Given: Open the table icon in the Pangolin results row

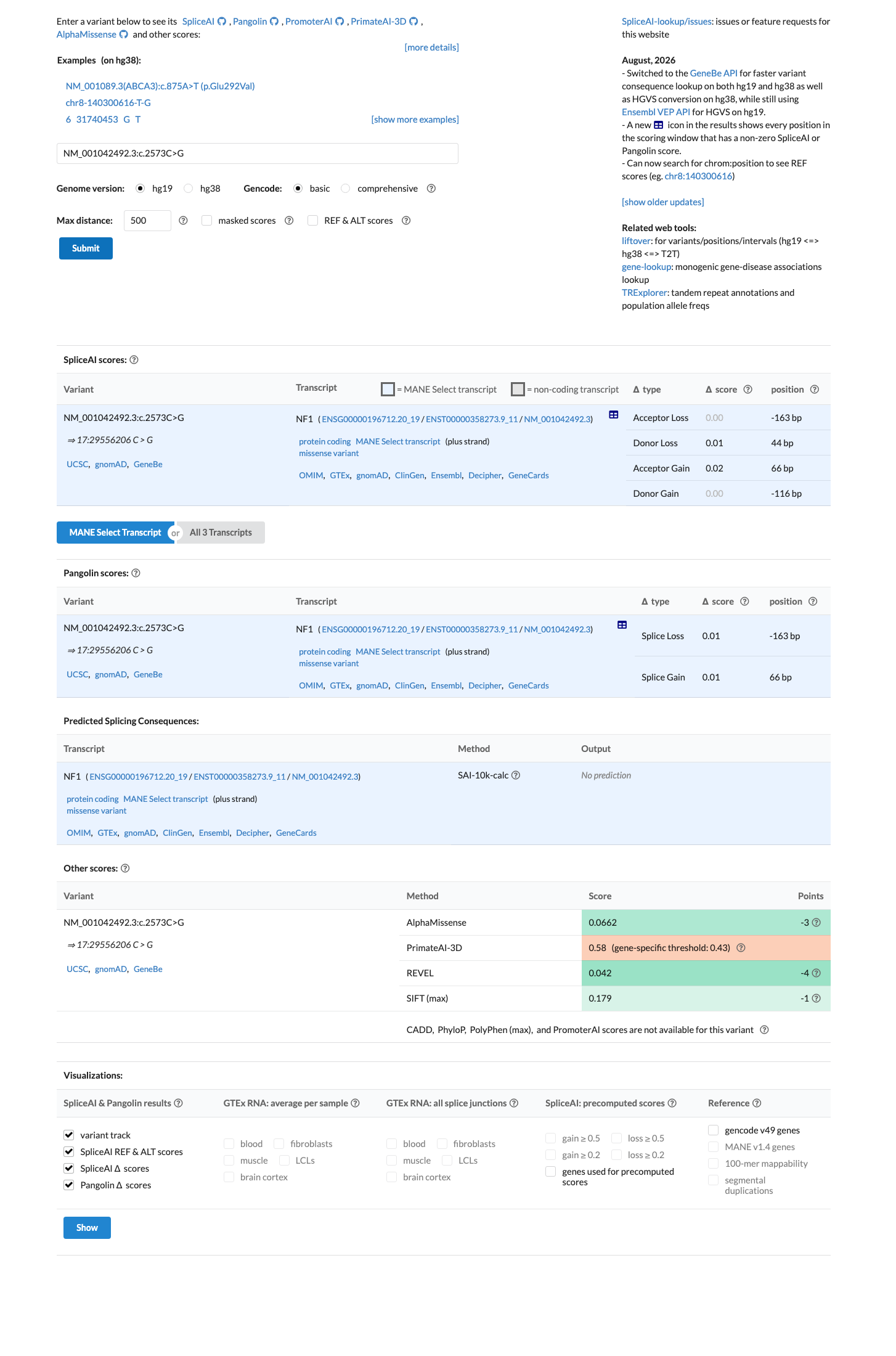Looking at the screenshot, I should [622, 625].
